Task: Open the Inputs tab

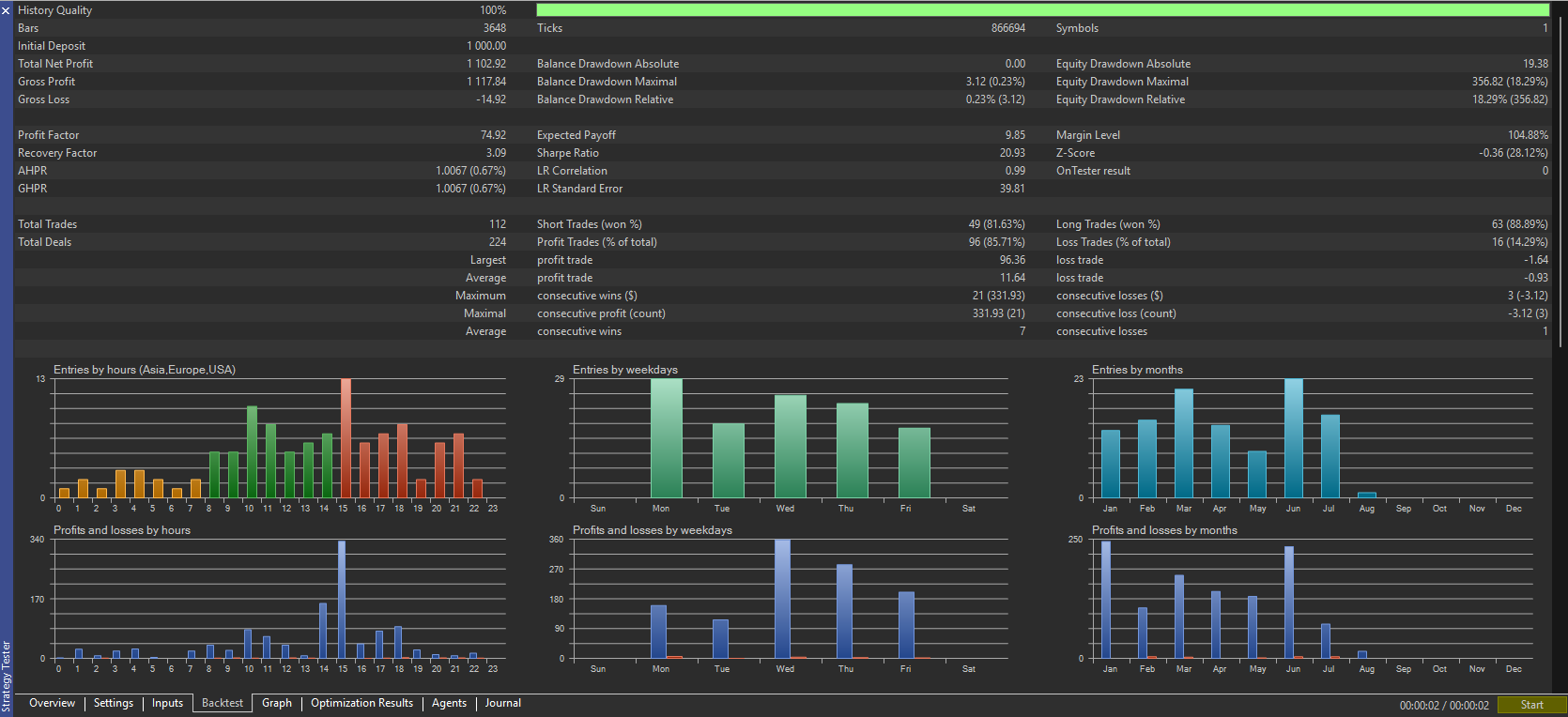Action: pyautogui.click(x=167, y=703)
